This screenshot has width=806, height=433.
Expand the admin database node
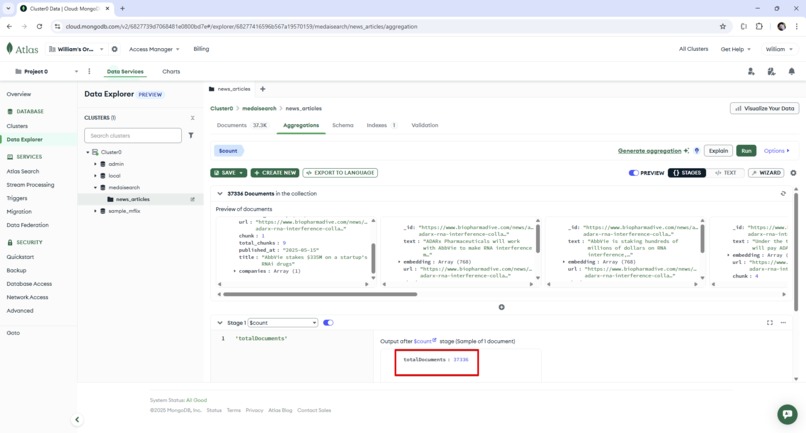[95, 164]
